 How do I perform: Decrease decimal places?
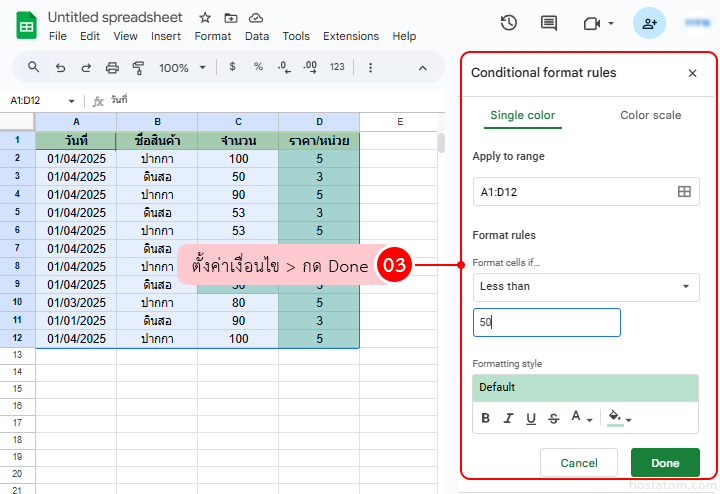click(x=284, y=67)
